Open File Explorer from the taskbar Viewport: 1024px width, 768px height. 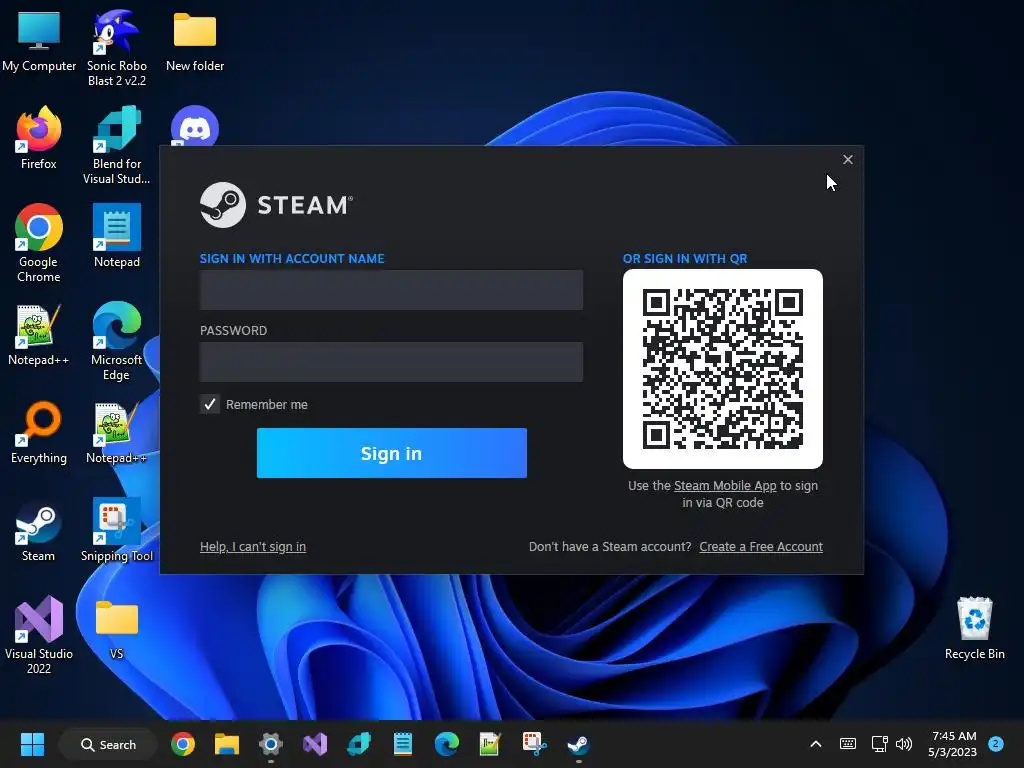(x=227, y=744)
